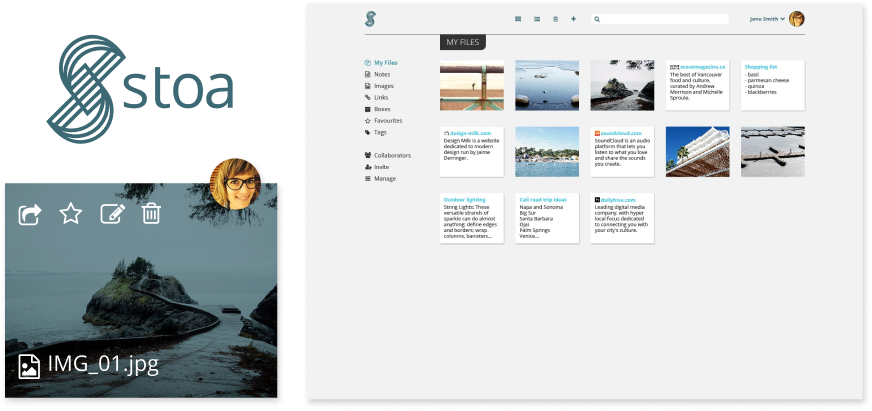Image resolution: width=872 pixels, height=411 pixels.
Task: Click the search input field
Action: pos(660,19)
